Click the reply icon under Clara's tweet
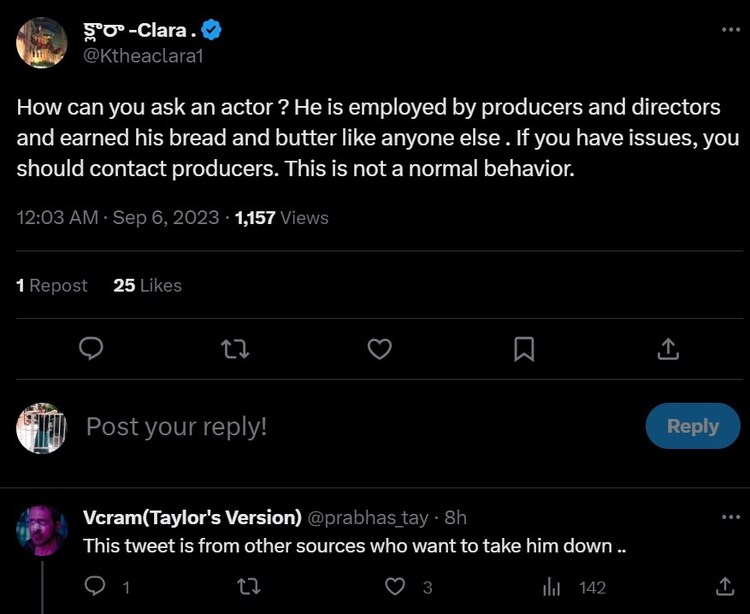Screen dimensions: 750x614 (x=92, y=348)
